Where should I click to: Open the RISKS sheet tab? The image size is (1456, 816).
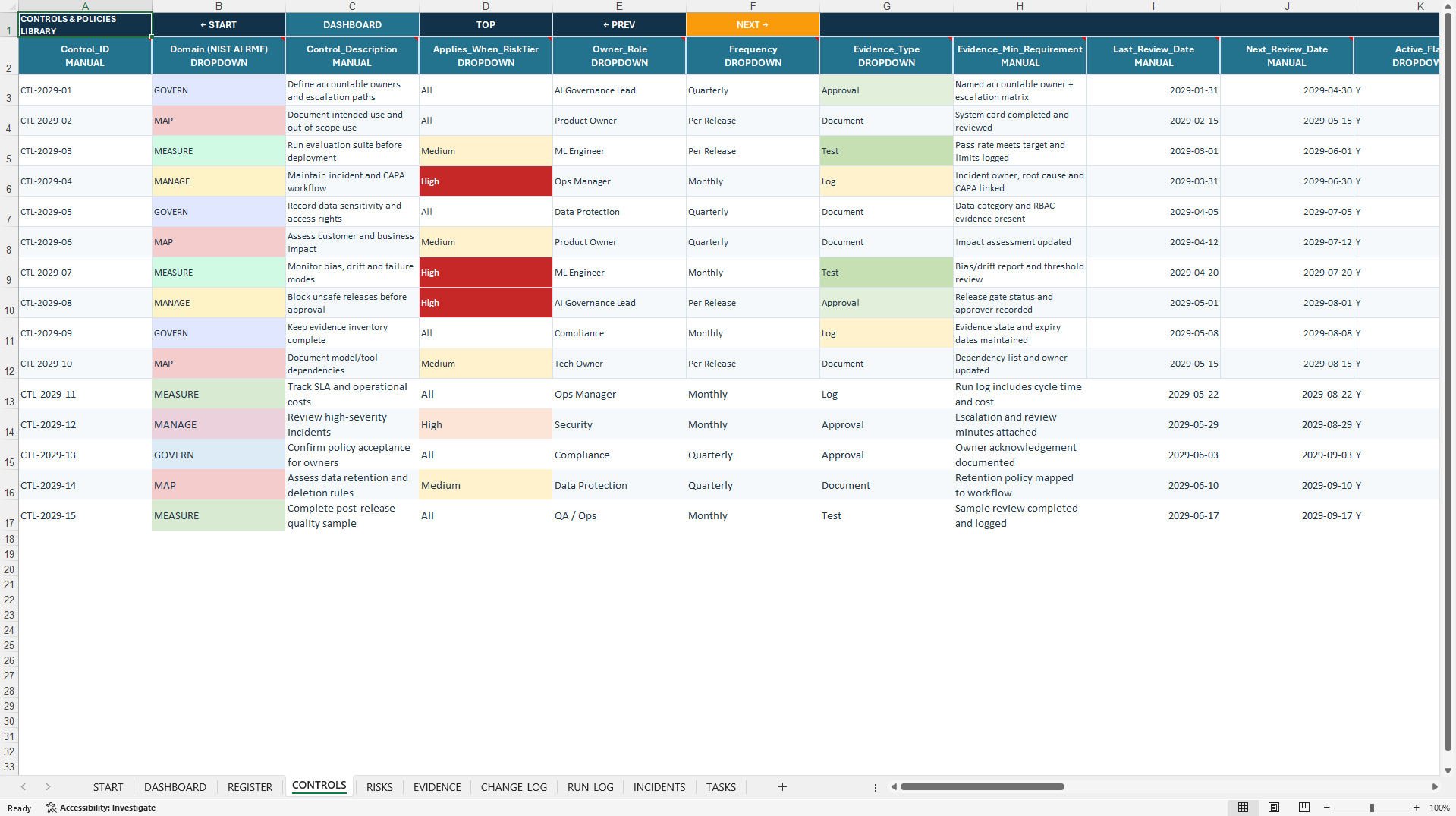(379, 787)
